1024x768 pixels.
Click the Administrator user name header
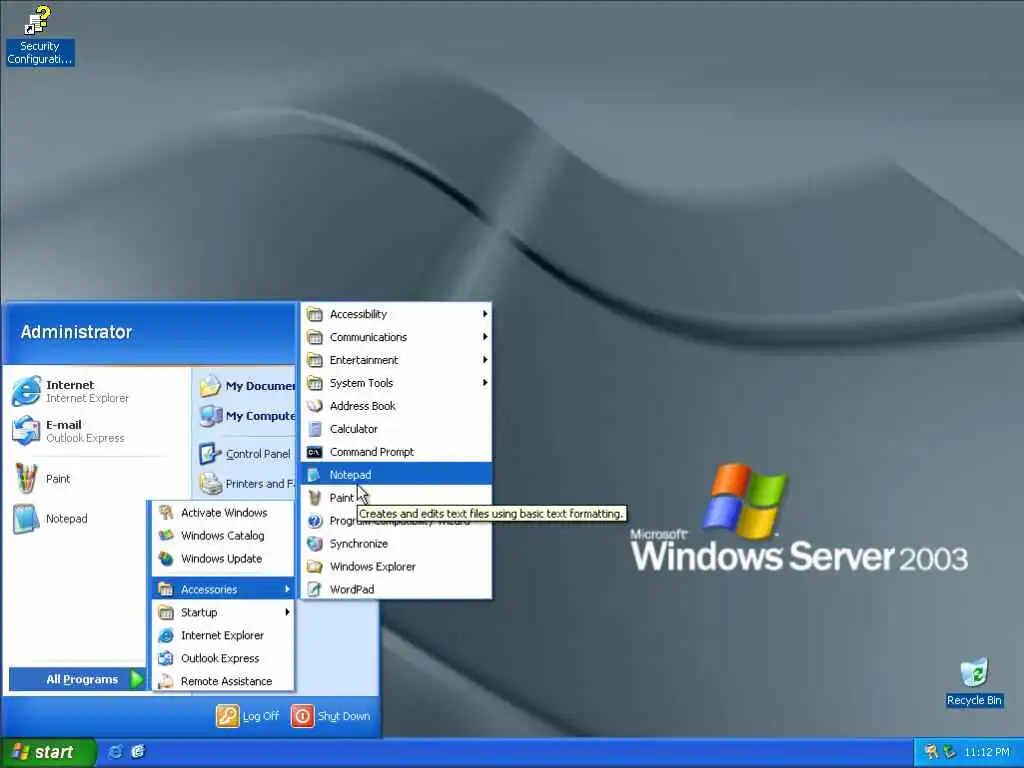coord(76,332)
